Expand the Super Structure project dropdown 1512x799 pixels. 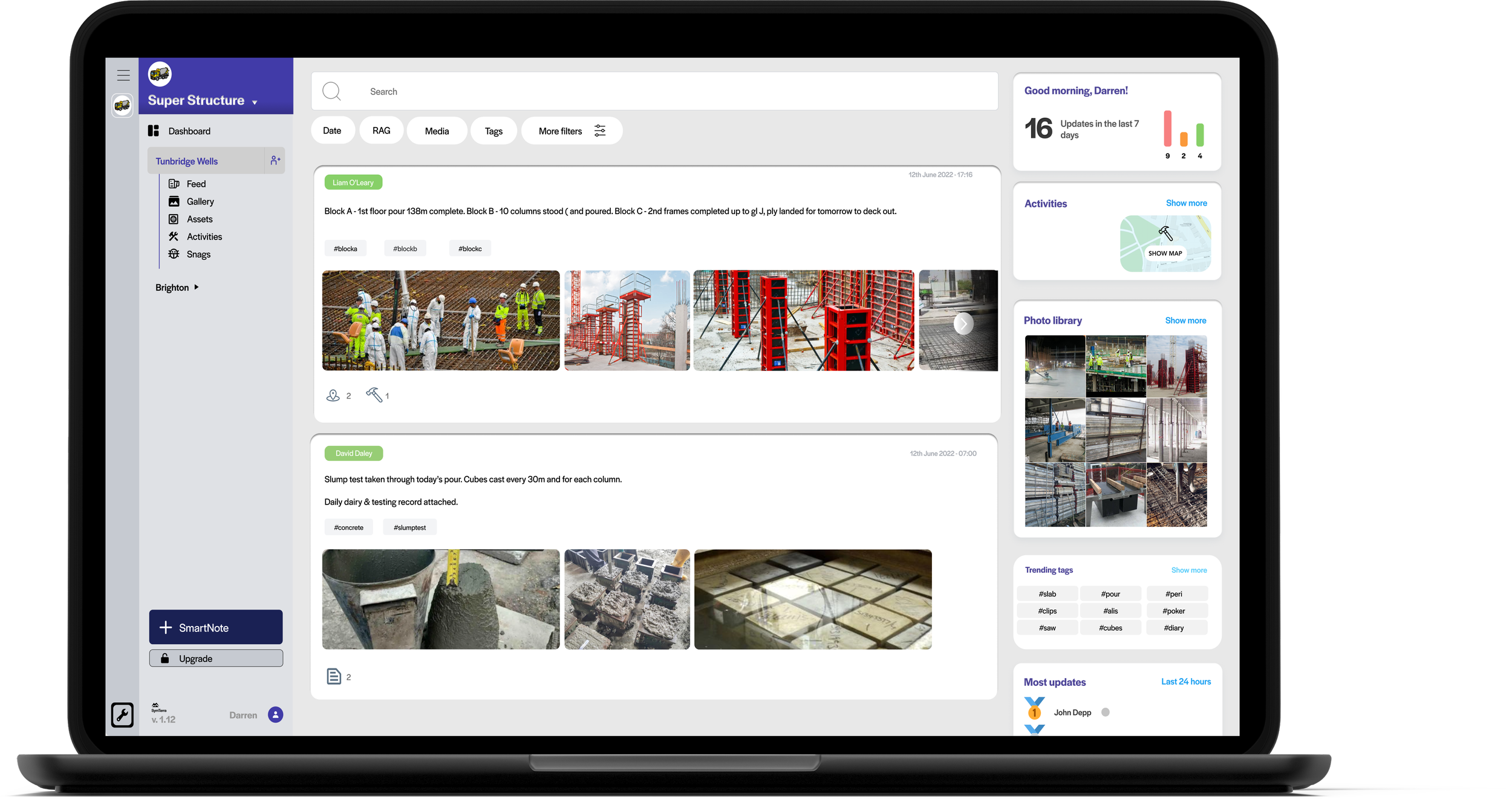pos(255,102)
